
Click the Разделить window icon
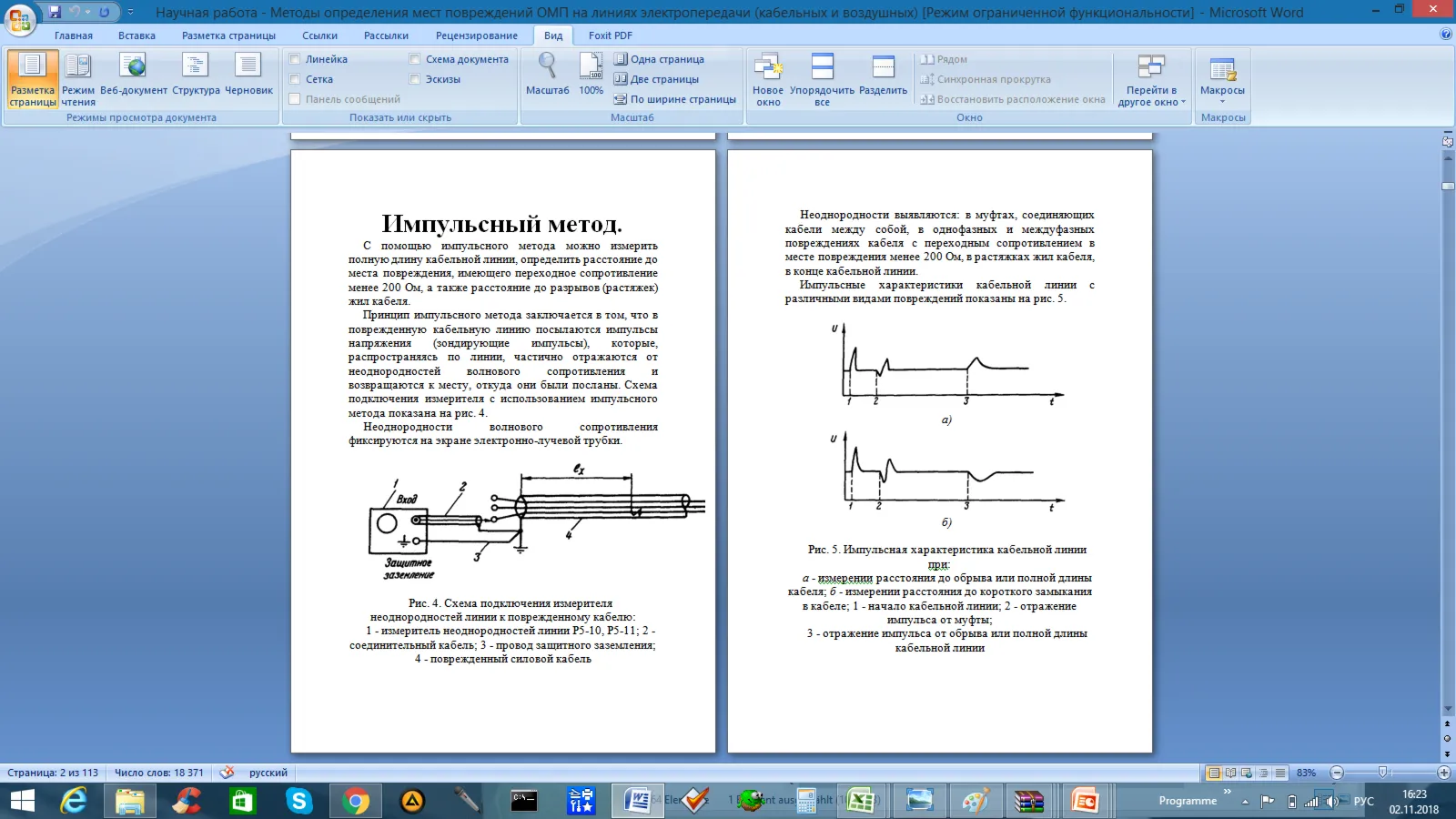click(x=883, y=79)
